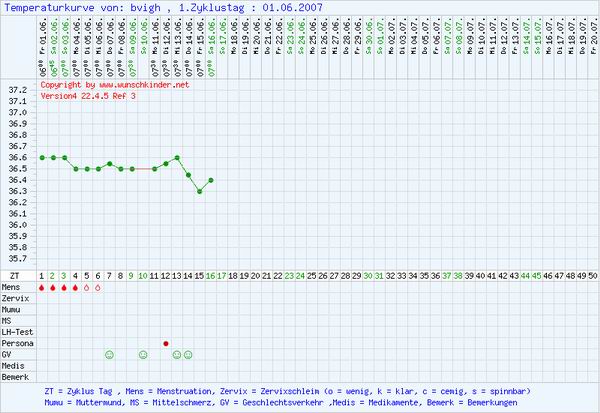600x413 pixels.
Task: Click the GV smiley on cycle day 10
Action: tap(143, 355)
